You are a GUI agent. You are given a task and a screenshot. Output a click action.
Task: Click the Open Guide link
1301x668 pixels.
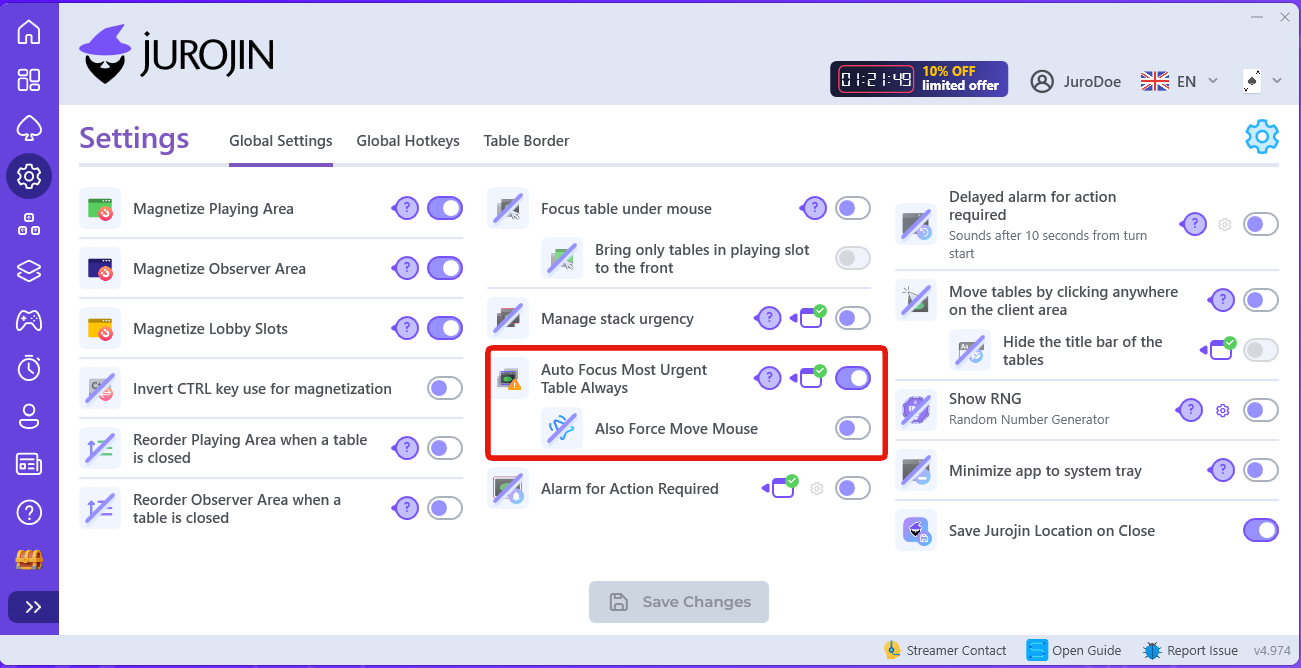point(1074,650)
